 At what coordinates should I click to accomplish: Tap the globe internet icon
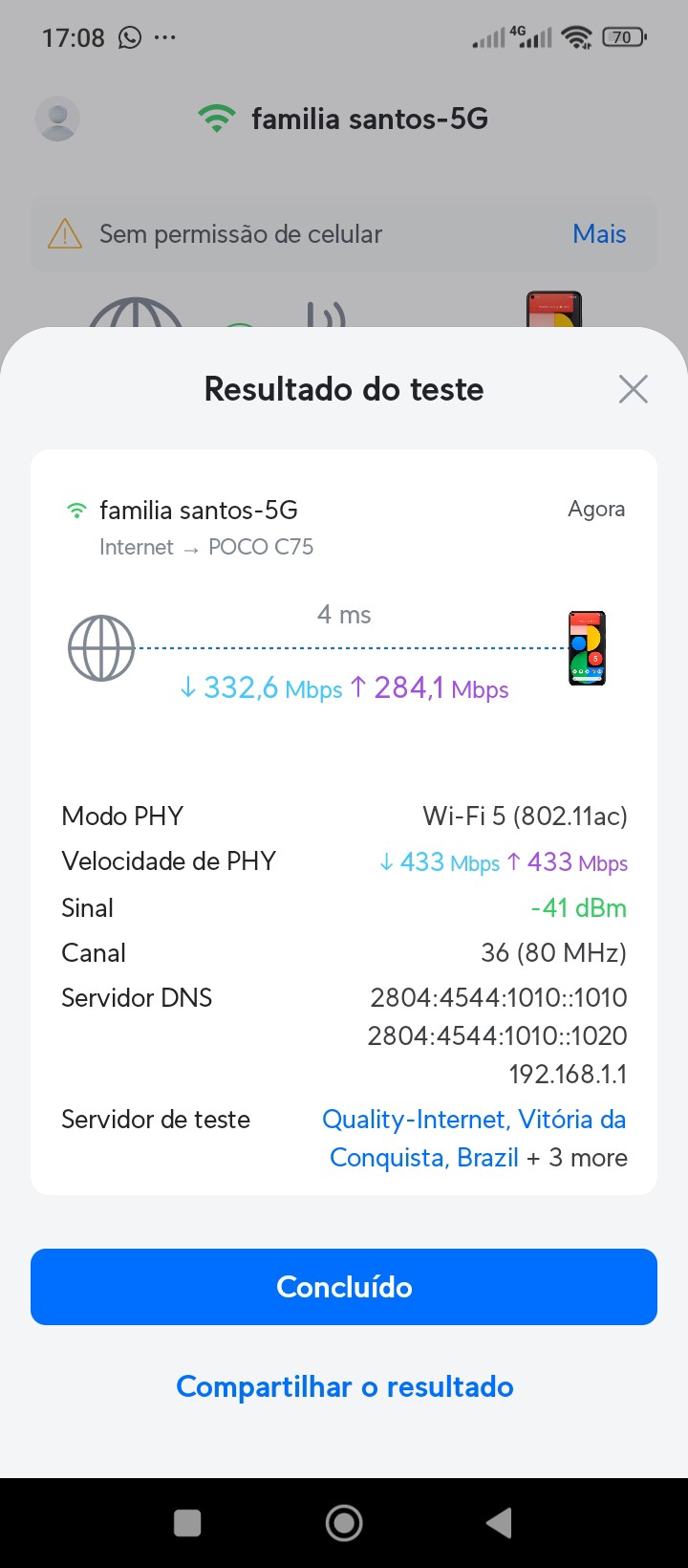click(101, 648)
